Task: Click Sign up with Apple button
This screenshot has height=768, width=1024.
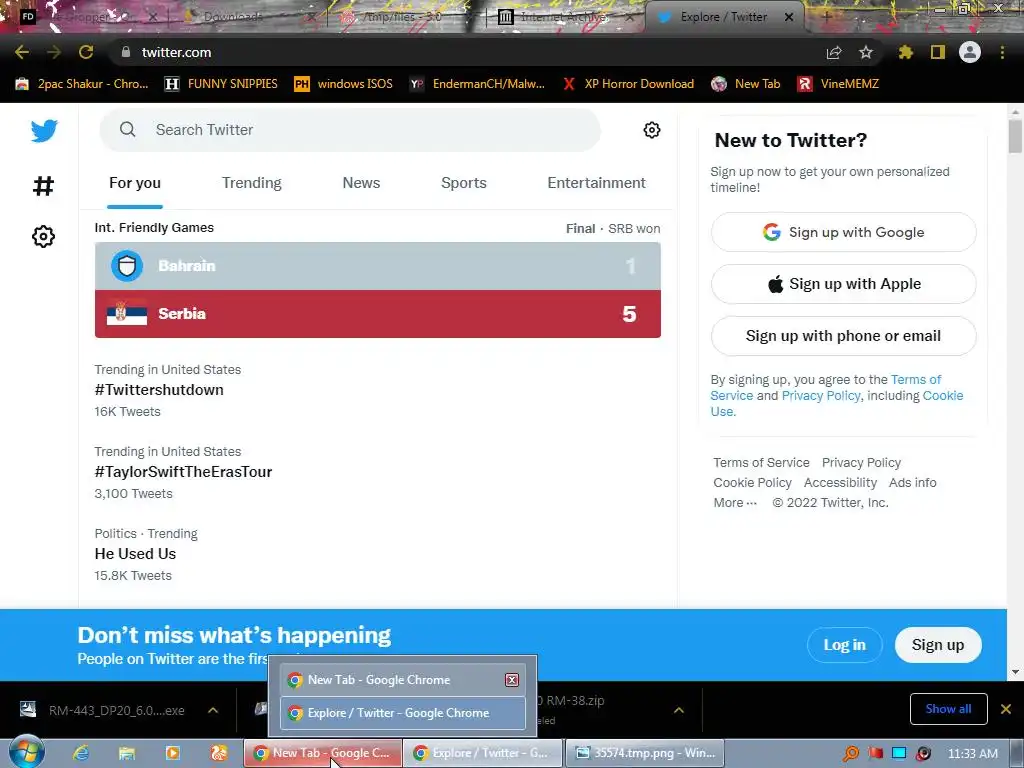Action: coord(843,284)
